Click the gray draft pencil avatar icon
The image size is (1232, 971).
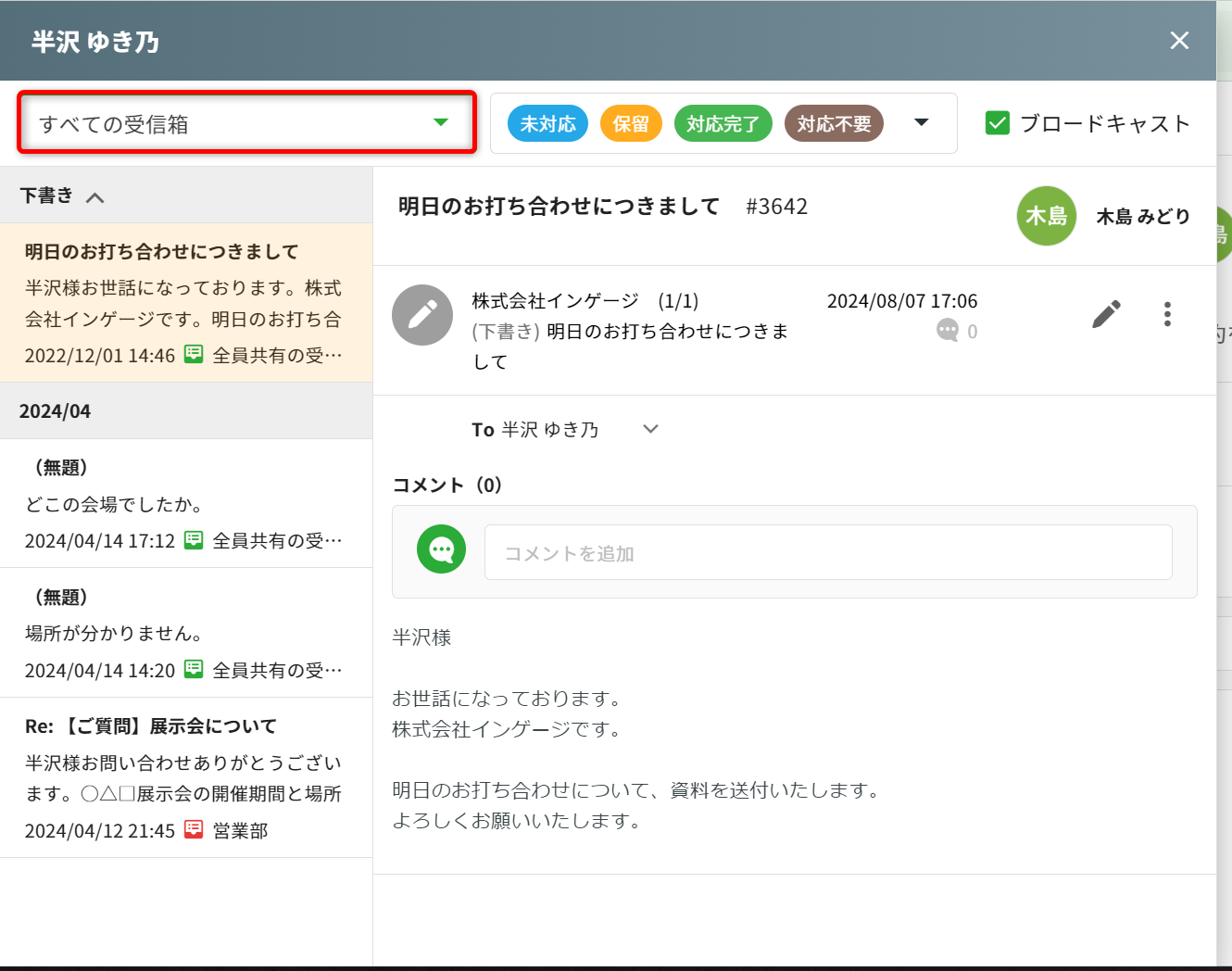pyautogui.click(x=422, y=315)
